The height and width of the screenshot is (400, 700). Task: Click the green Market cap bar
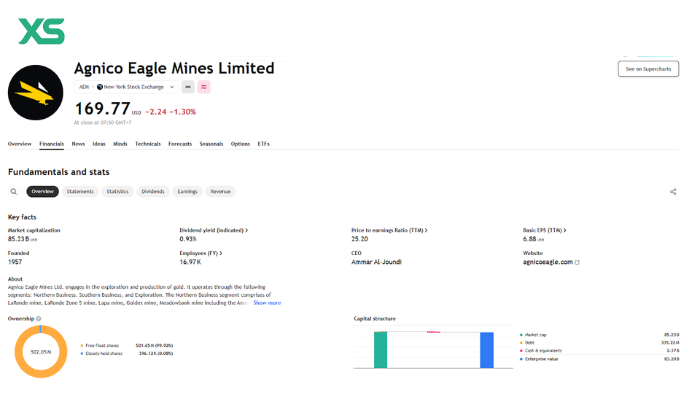pos(380,350)
